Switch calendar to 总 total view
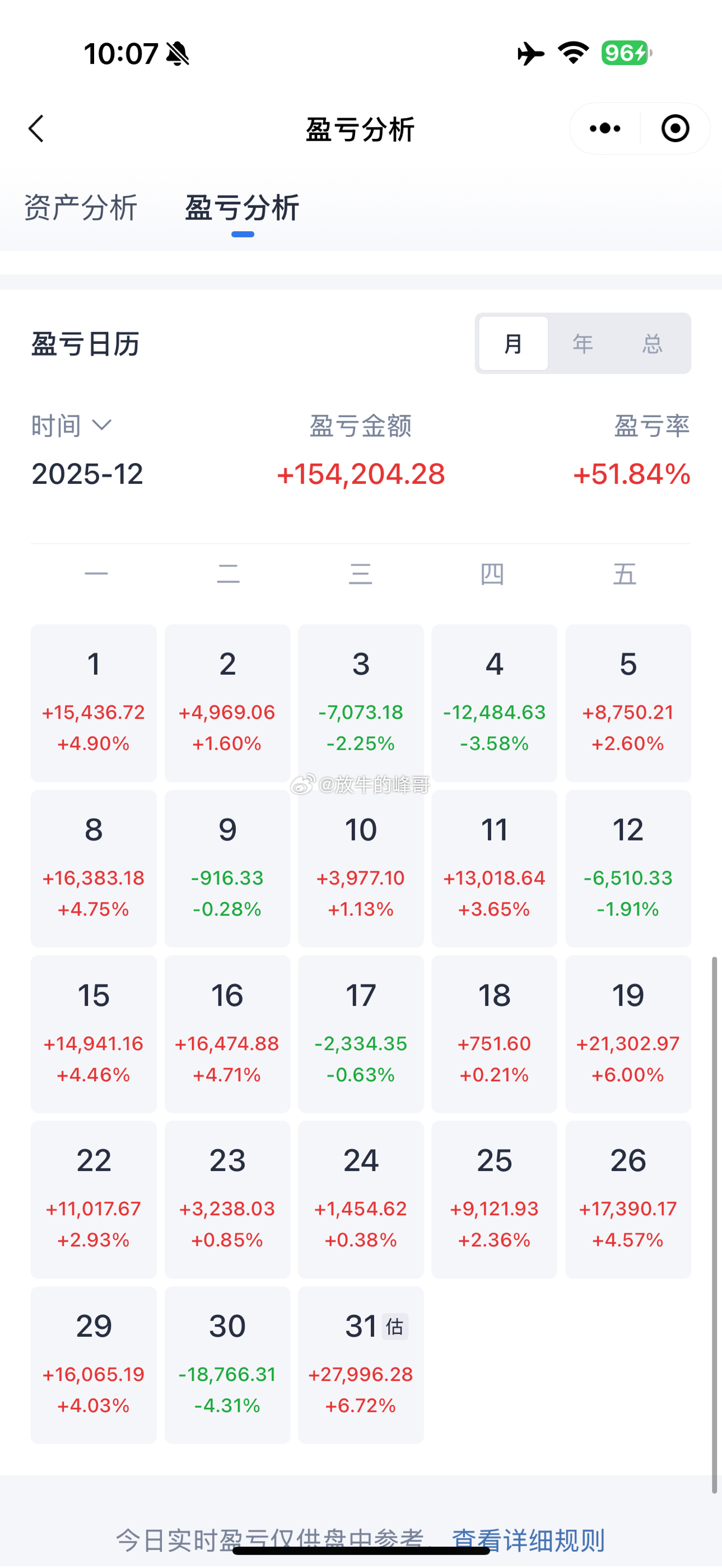 coord(652,343)
